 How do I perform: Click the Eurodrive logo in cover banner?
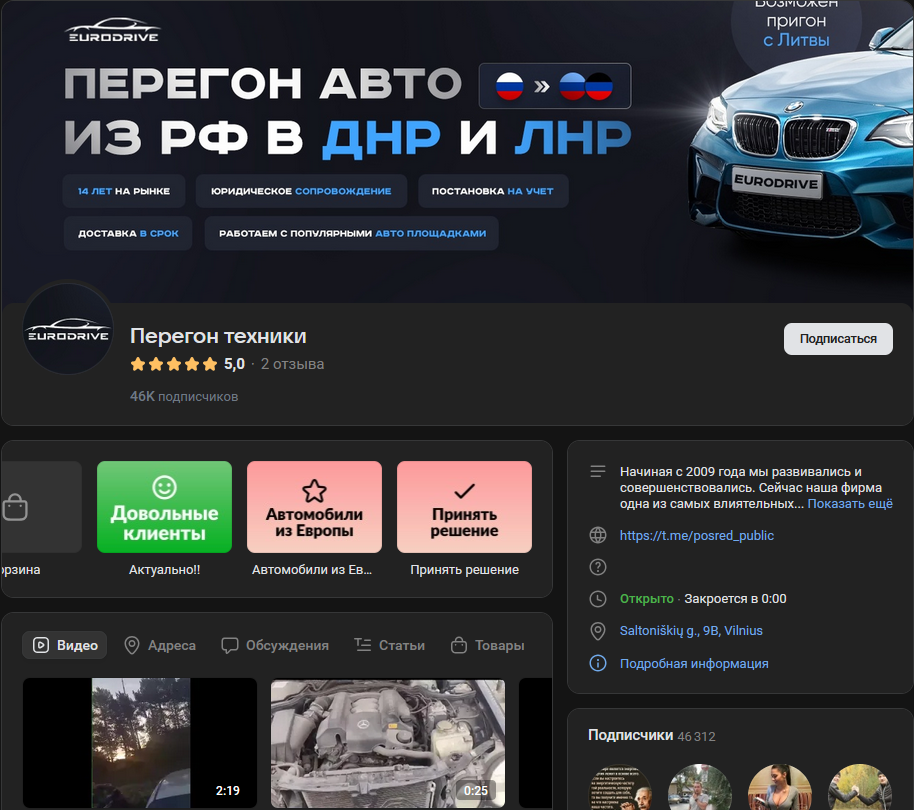[x=113, y=30]
